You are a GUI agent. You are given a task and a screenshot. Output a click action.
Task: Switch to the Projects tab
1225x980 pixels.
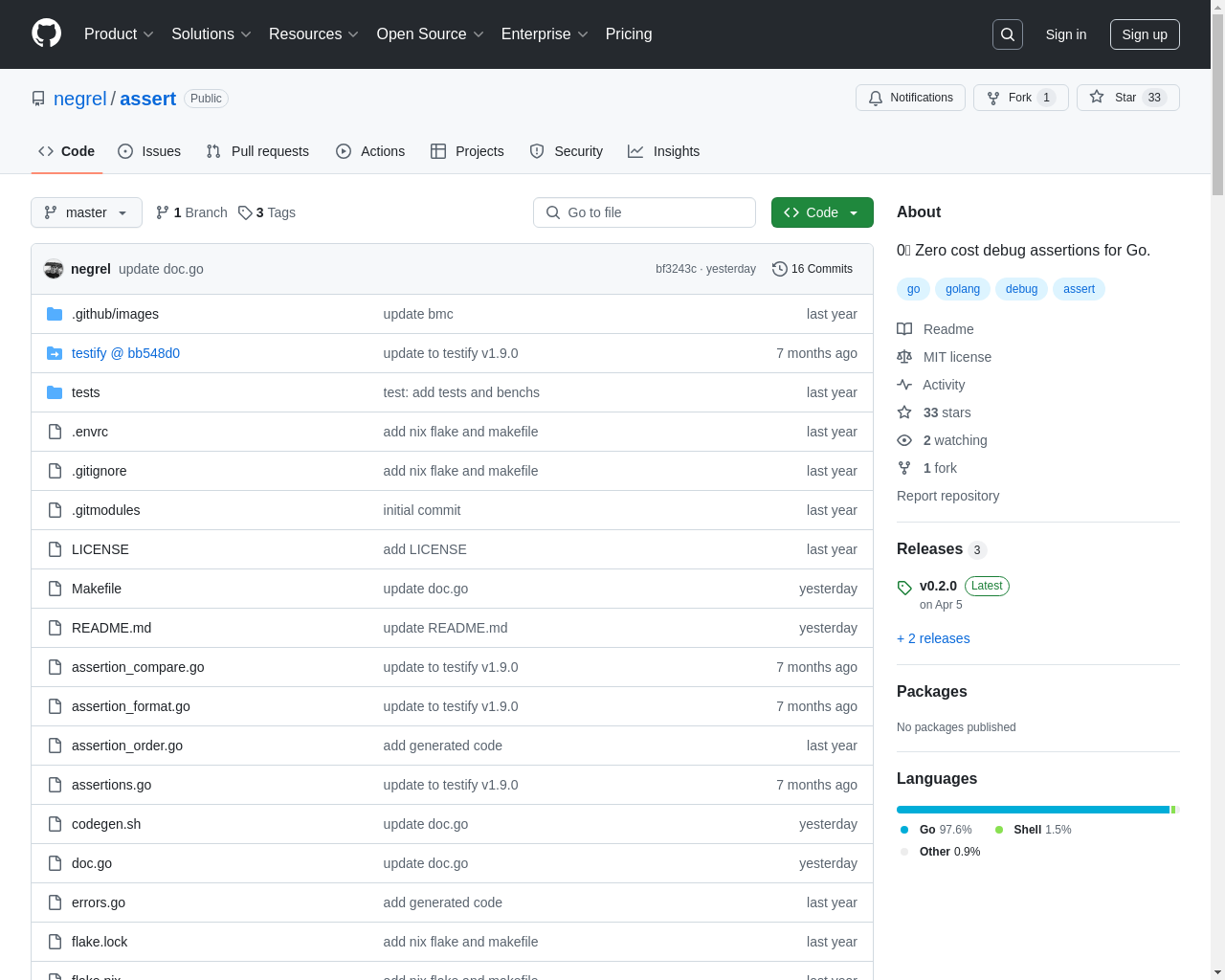467,151
